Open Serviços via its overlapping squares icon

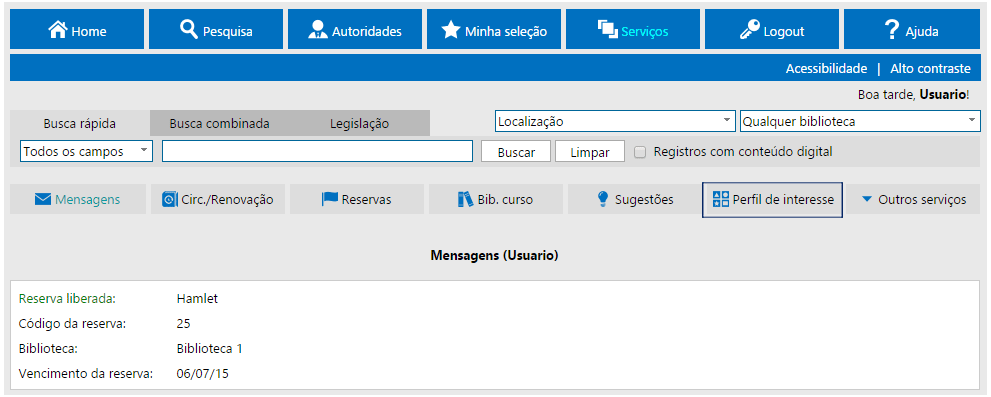click(x=607, y=30)
